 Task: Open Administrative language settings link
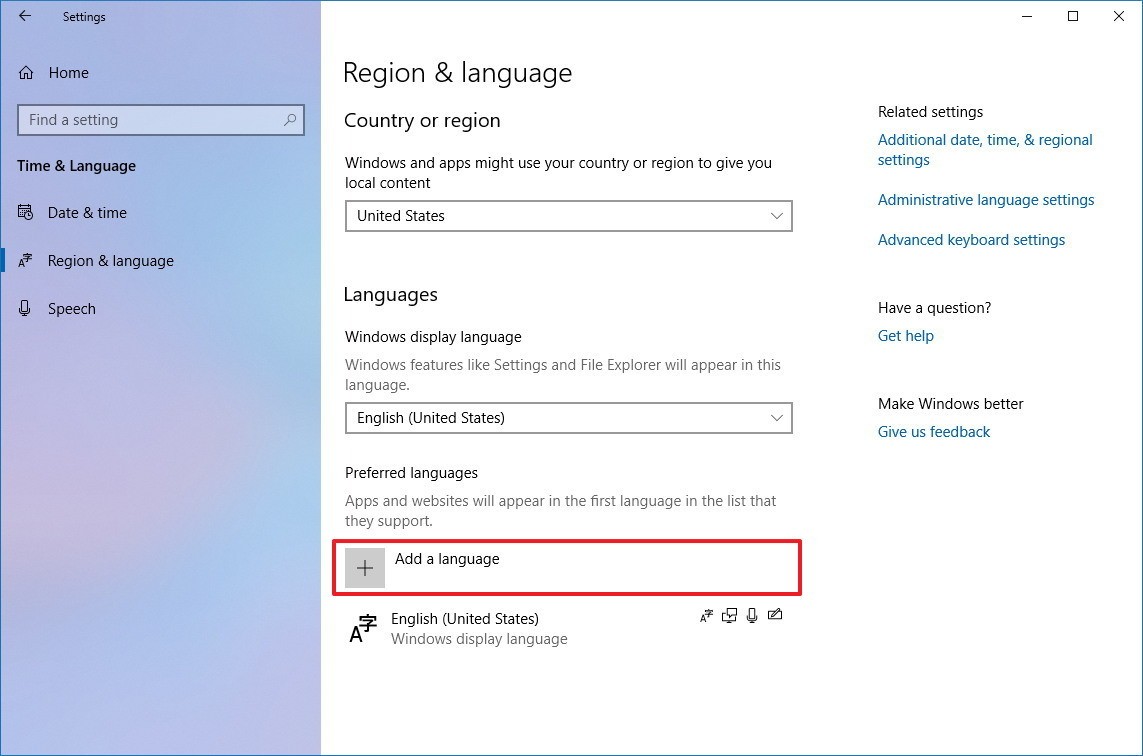tap(986, 200)
